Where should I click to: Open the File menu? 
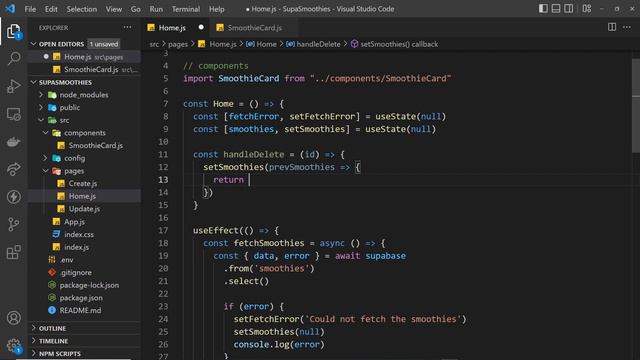tap(30, 9)
